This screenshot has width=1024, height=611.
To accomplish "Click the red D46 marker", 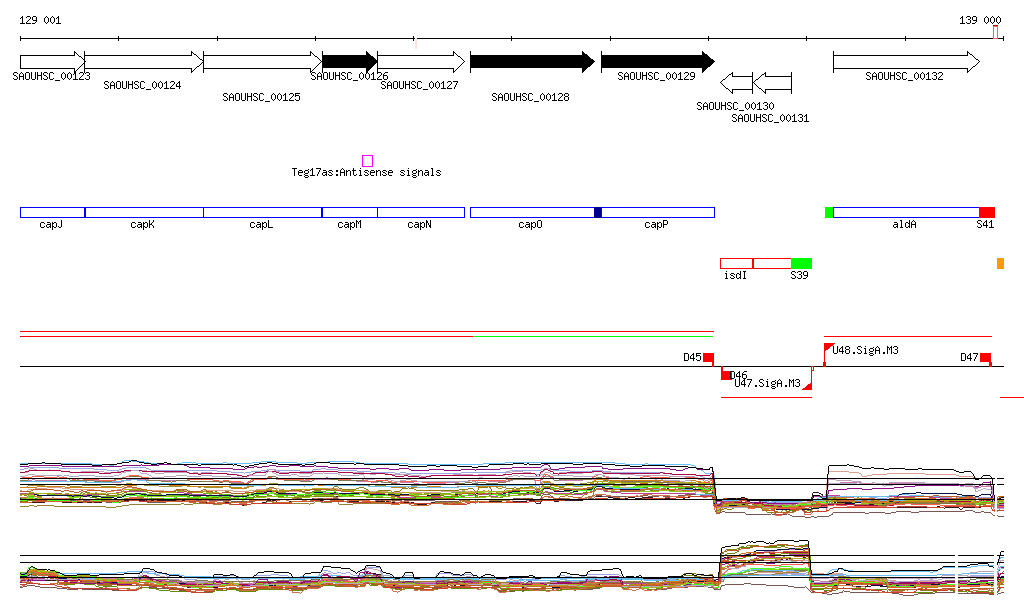I will pyautogui.click(x=727, y=375).
